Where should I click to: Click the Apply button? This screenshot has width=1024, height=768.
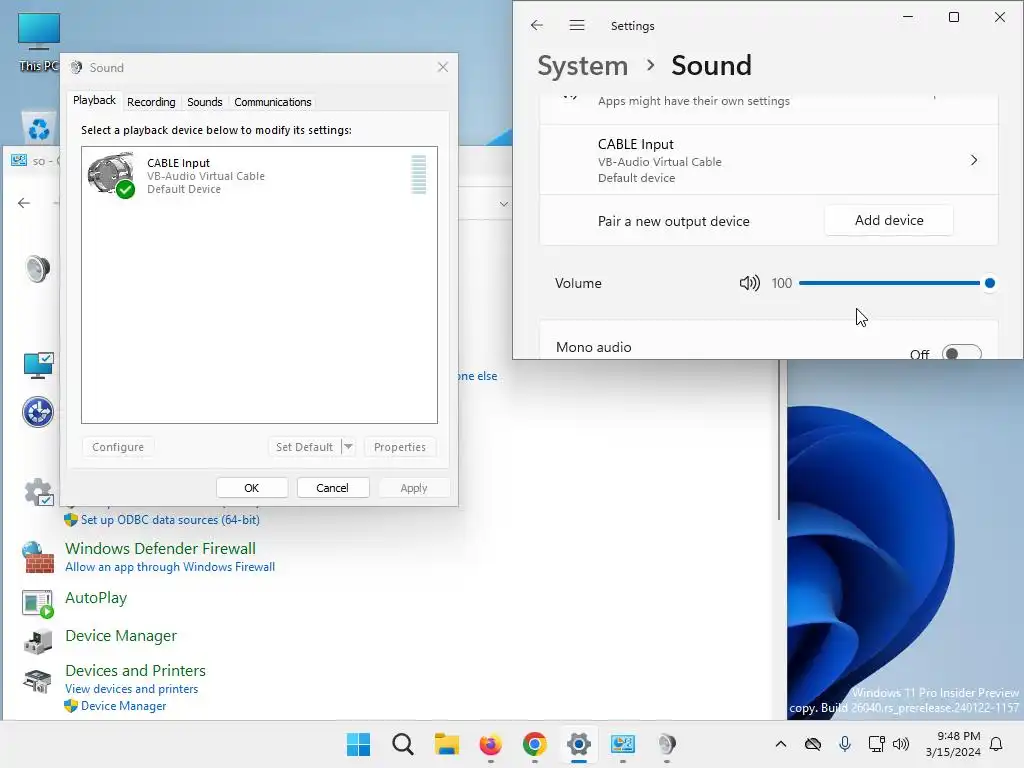coord(413,488)
